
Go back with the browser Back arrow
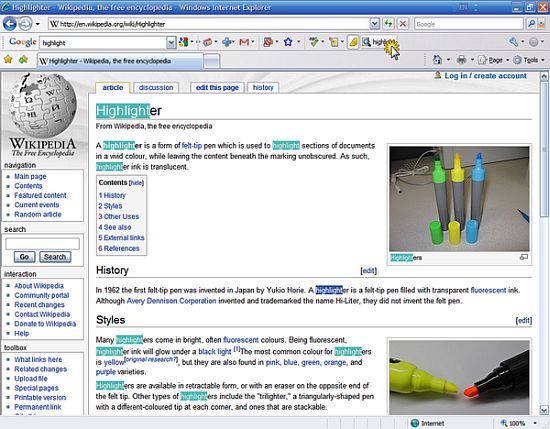(9, 24)
